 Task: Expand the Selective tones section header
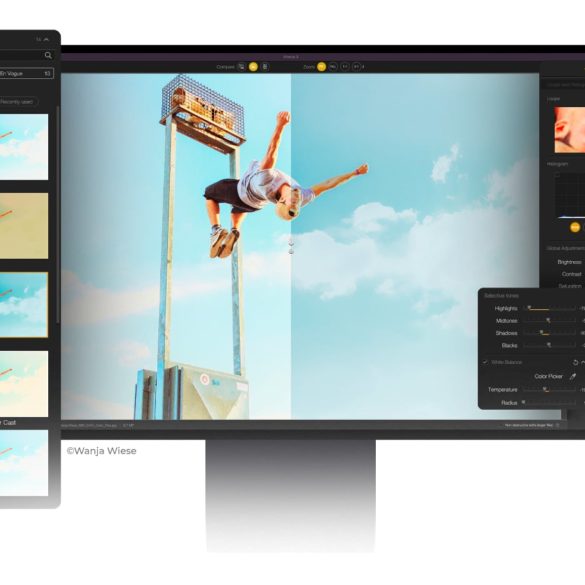pos(501,295)
